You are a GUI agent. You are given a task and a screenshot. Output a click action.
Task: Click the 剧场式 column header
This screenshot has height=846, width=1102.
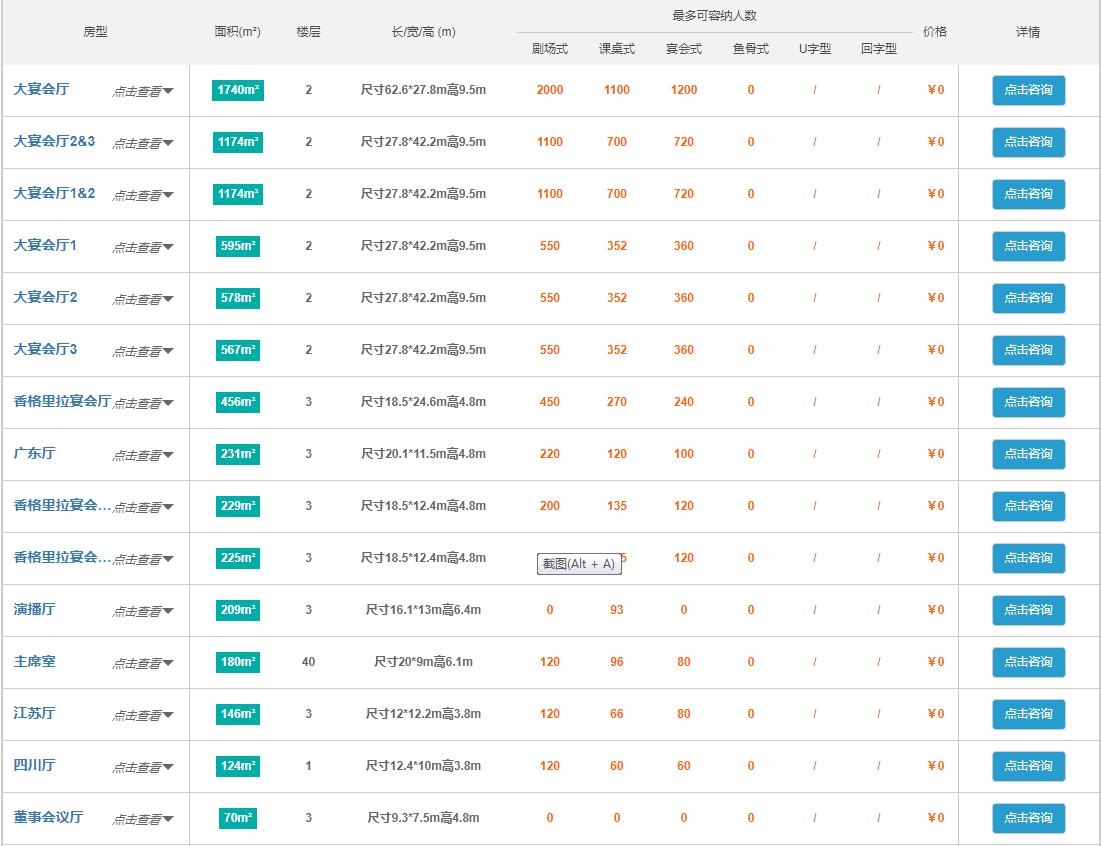[550, 49]
